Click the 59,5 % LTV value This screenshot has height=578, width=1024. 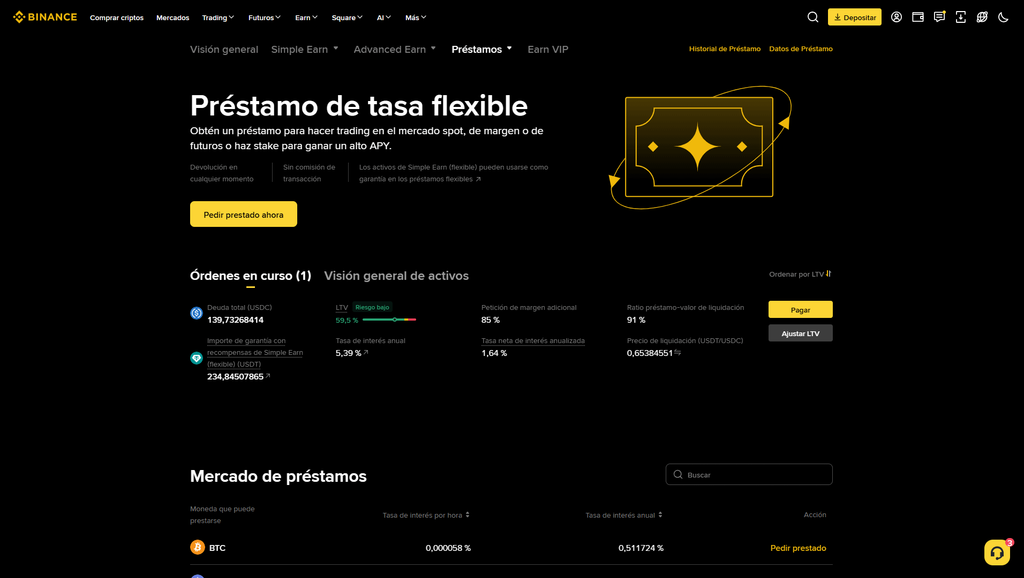pyautogui.click(x=347, y=320)
